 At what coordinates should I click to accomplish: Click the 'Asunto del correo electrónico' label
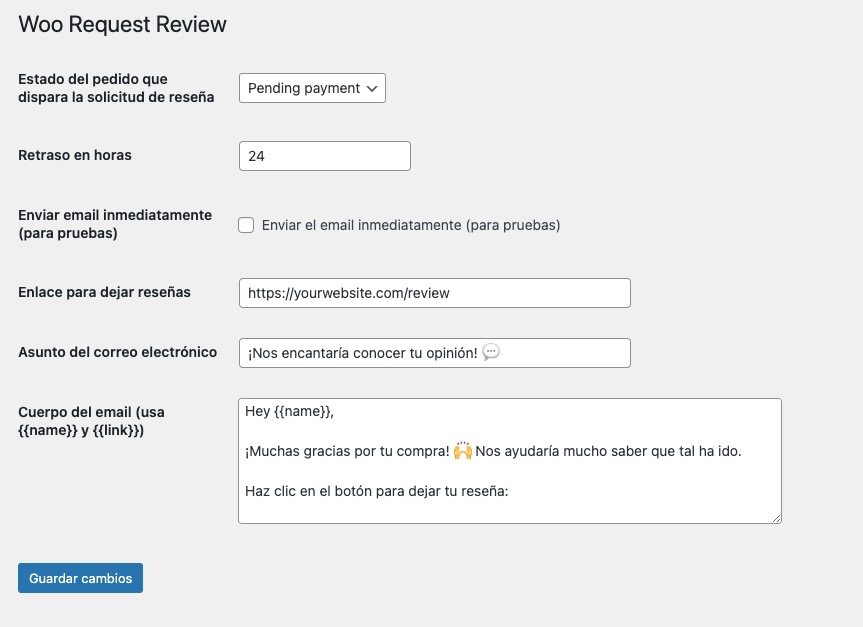(x=118, y=352)
